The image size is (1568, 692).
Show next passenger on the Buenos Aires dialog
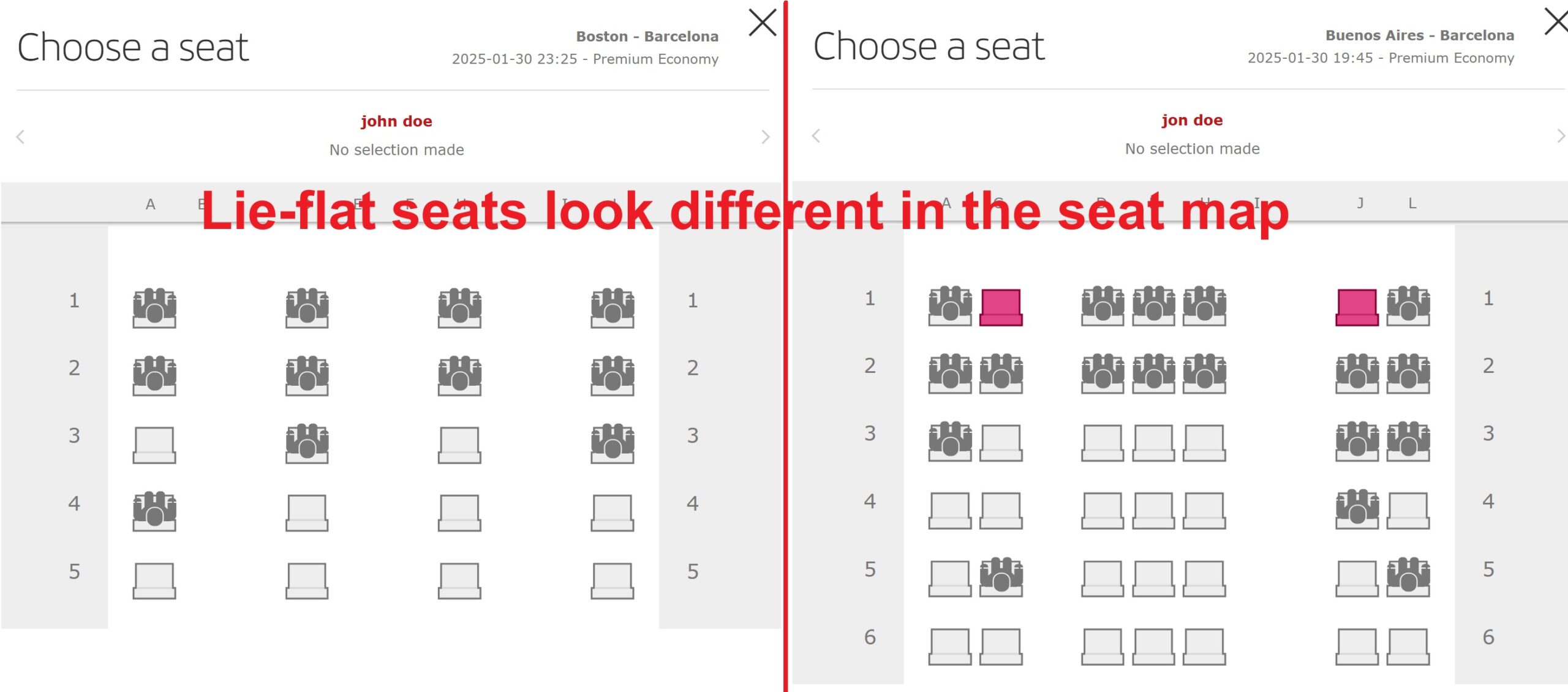point(1561,136)
